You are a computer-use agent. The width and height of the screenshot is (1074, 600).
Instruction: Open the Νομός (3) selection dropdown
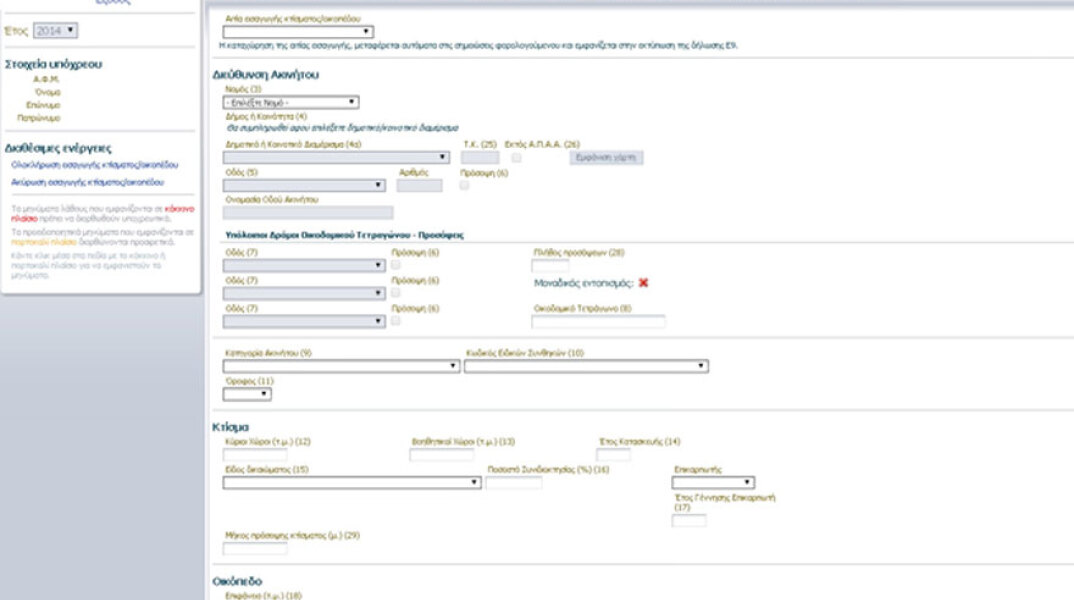(291, 102)
